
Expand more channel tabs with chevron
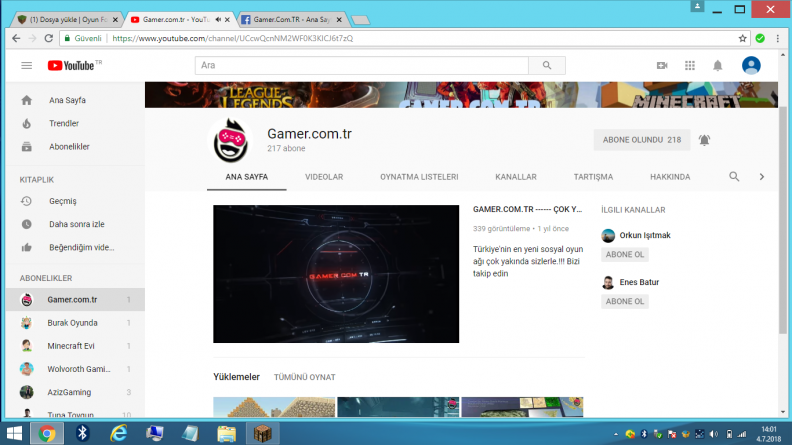(x=762, y=176)
